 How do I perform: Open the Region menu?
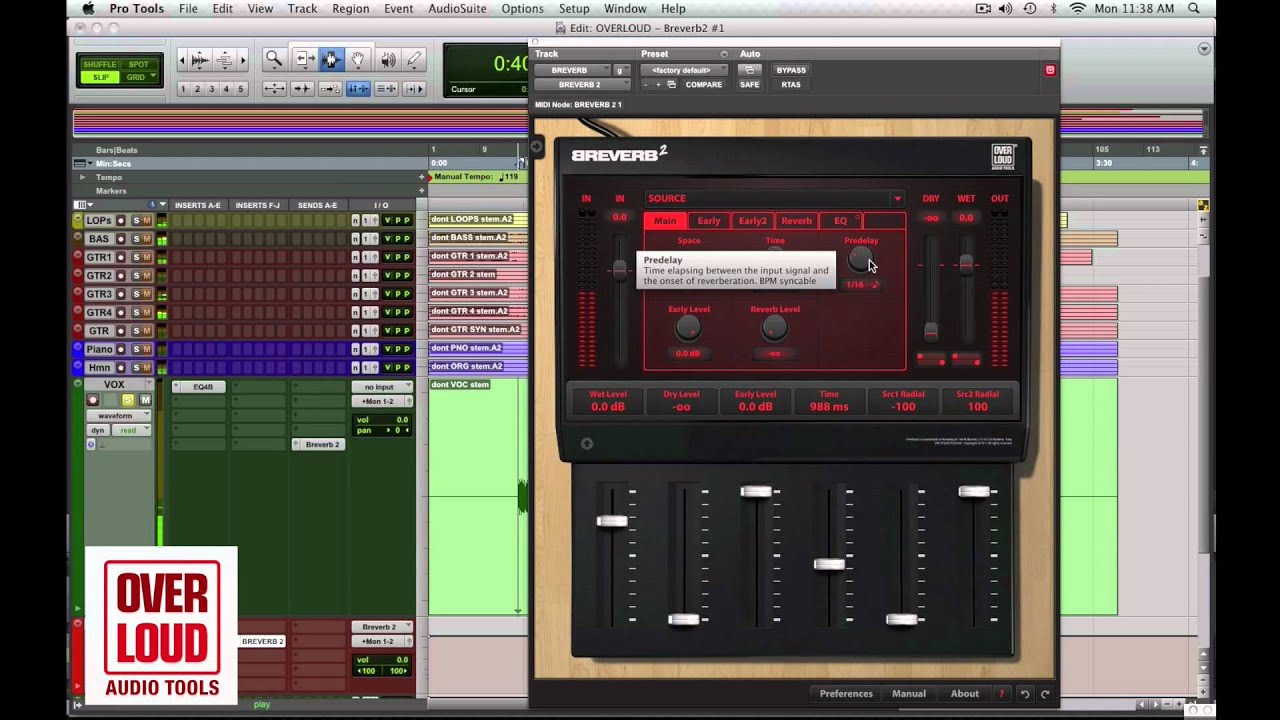click(350, 8)
